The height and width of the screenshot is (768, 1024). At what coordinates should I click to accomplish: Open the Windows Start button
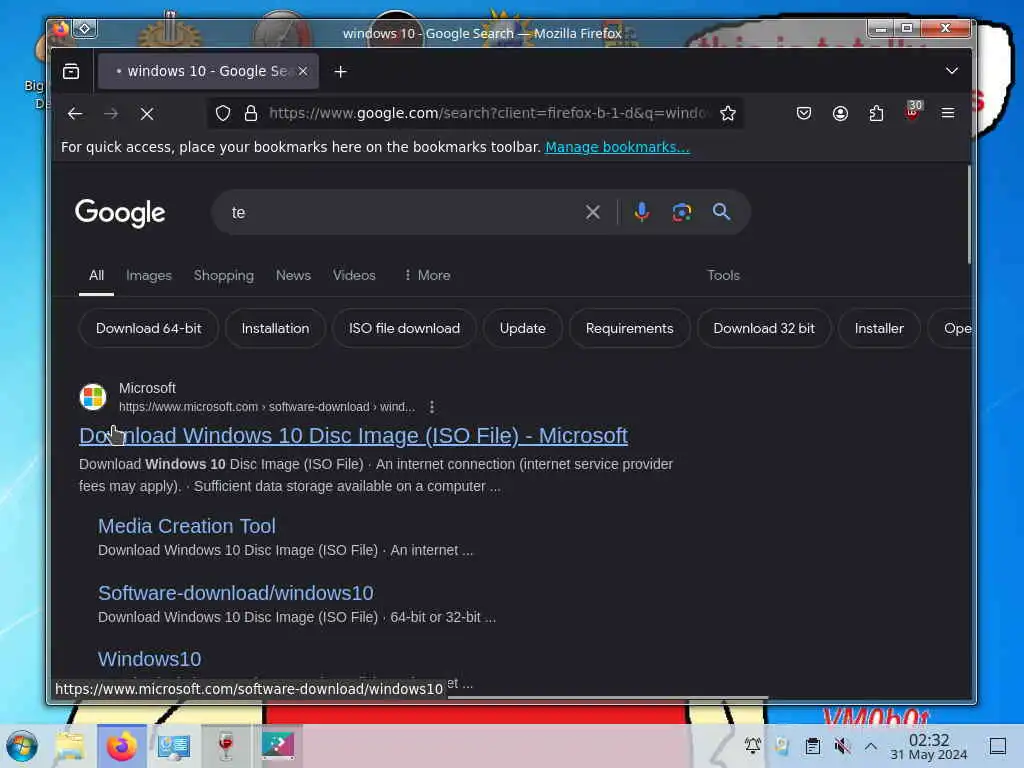pos(22,746)
